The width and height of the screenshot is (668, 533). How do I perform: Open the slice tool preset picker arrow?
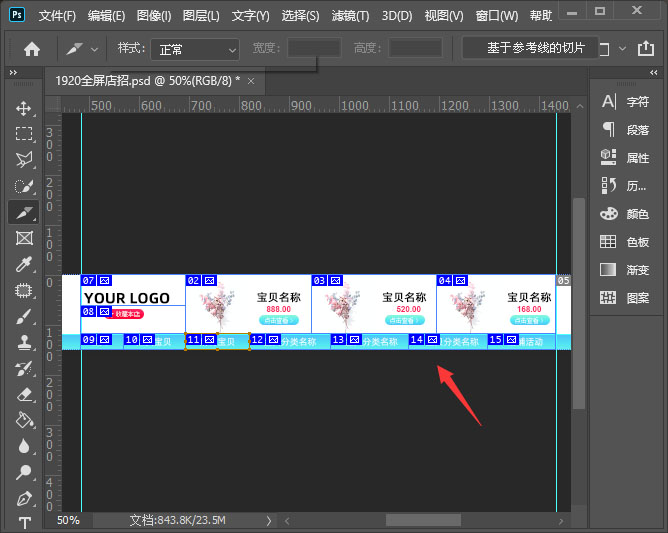[95, 50]
